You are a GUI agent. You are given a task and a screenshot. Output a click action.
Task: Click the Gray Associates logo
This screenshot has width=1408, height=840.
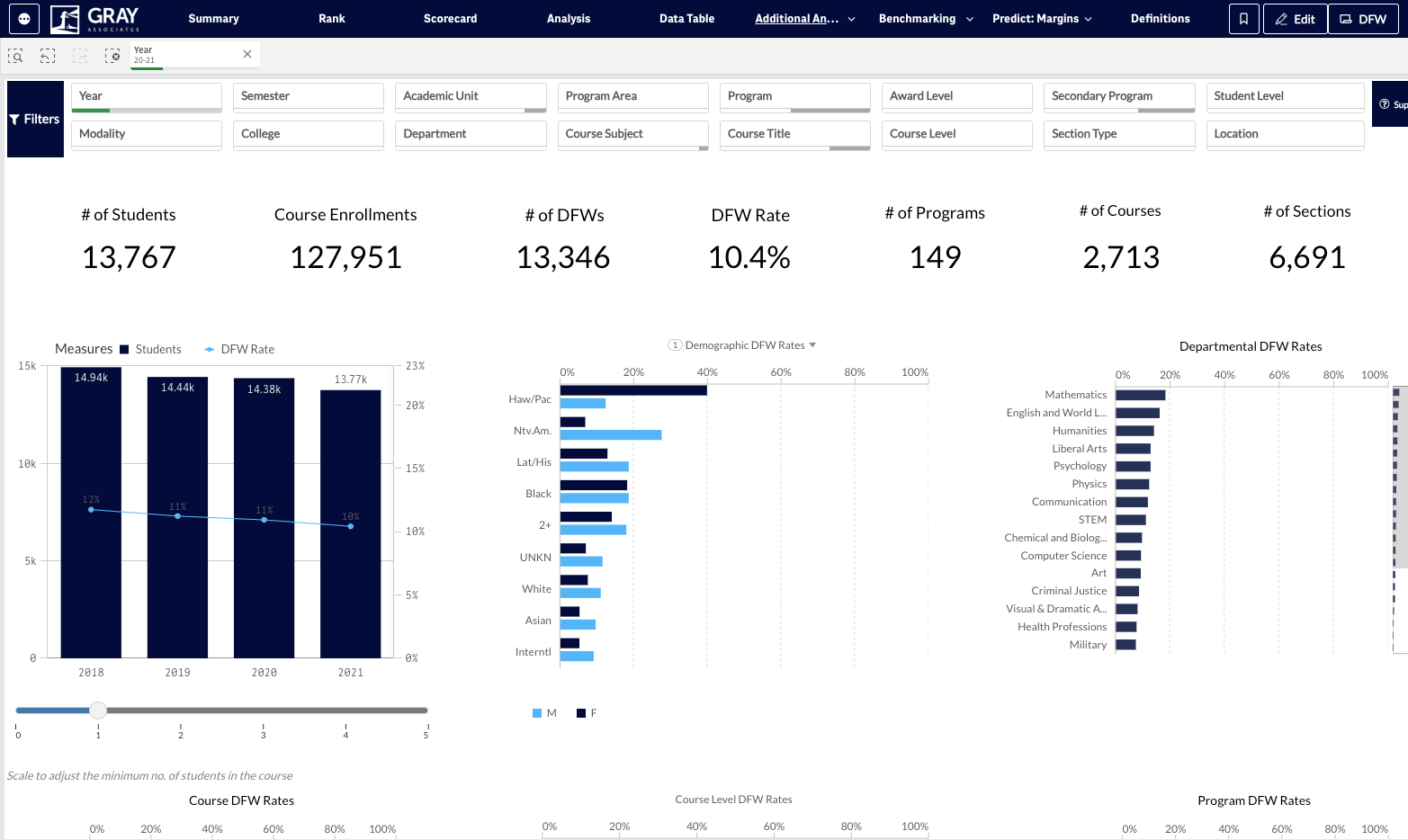coord(95,18)
